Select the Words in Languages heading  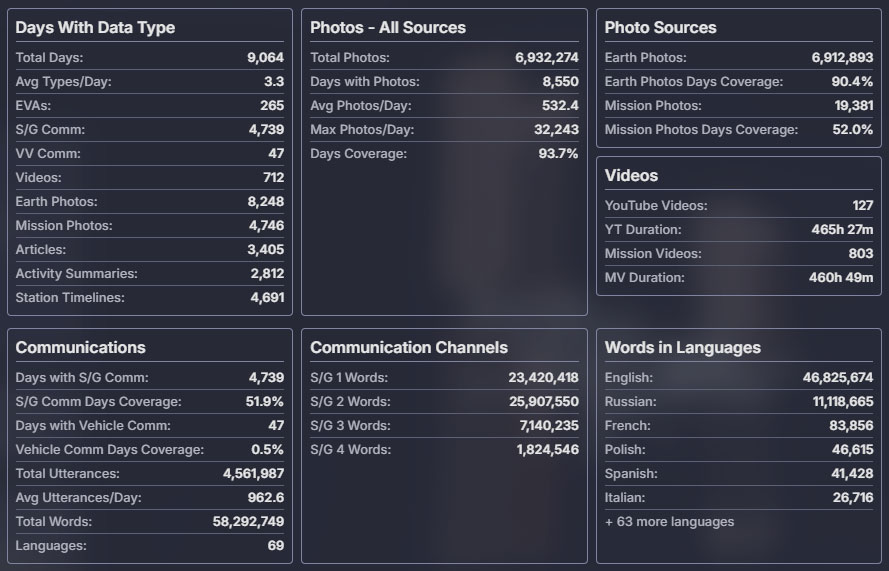point(682,348)
